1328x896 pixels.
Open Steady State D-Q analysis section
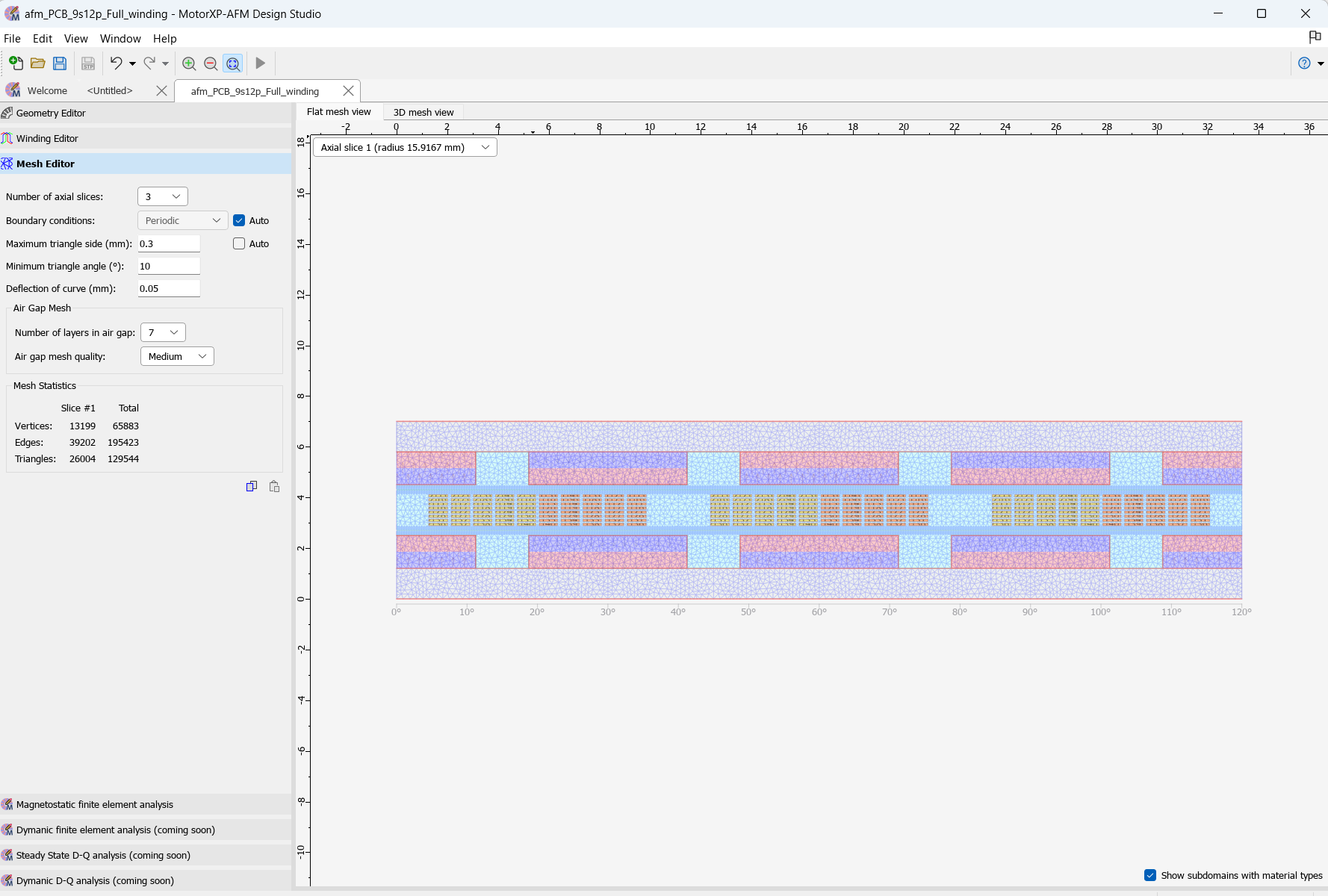pyautogui.click(x=104, y=855)
